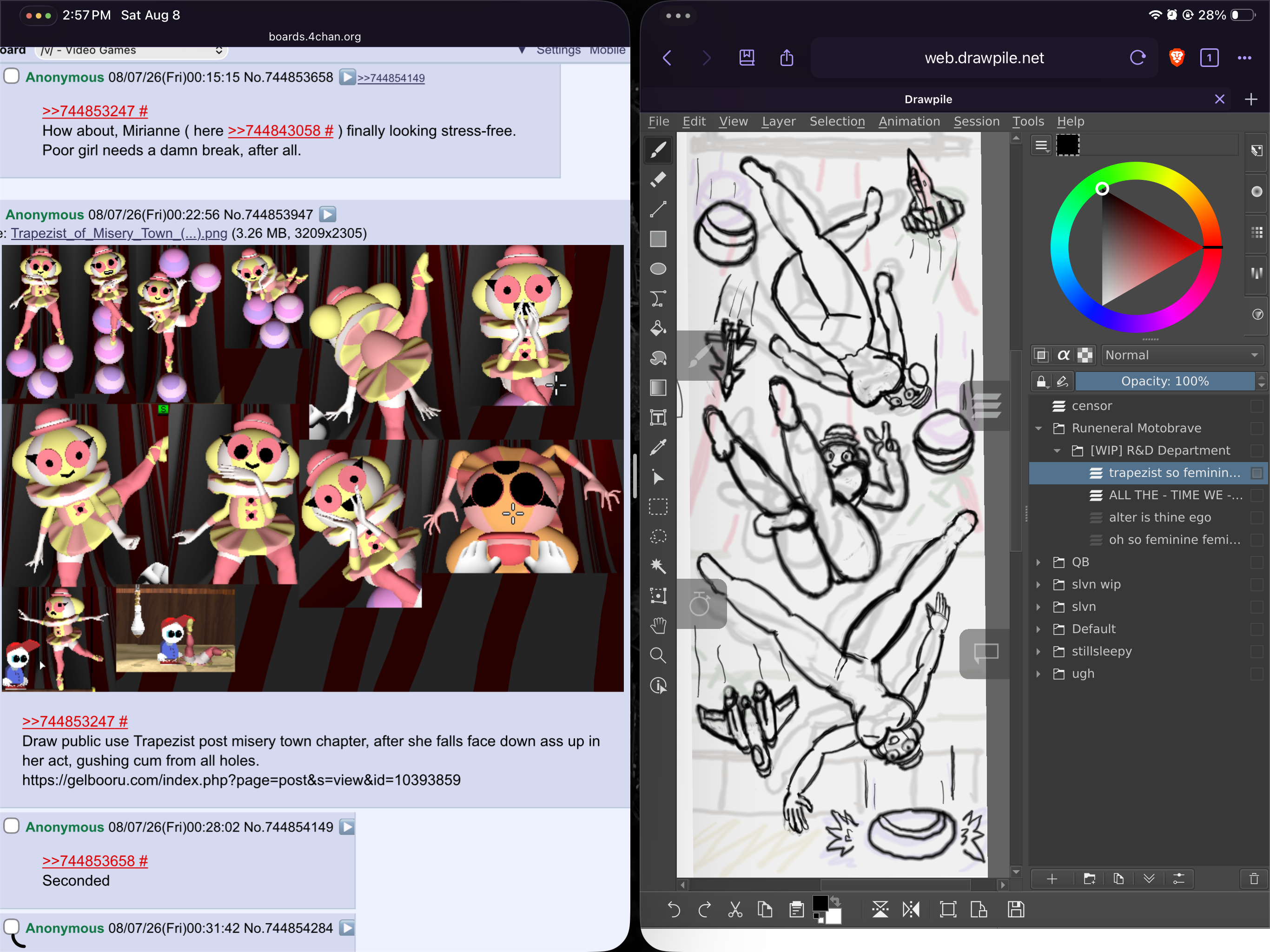The width and height of the screenshot is (1270, 952).
Task: Select the line tool in Drawpile
Action: pos(658,209)
